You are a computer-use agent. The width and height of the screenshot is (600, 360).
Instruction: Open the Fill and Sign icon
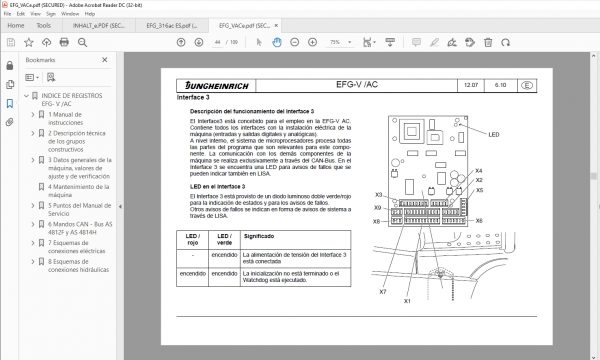452,42
